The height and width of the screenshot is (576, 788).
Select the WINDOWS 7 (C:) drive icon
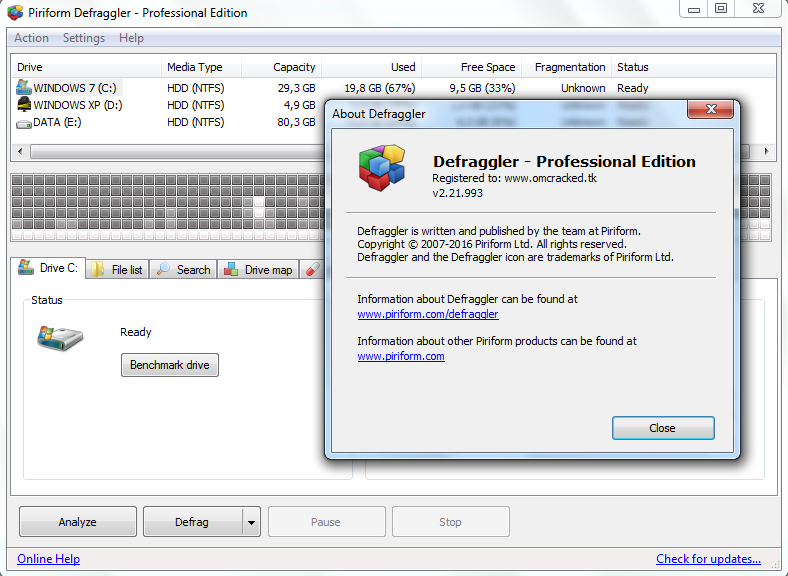23,87
